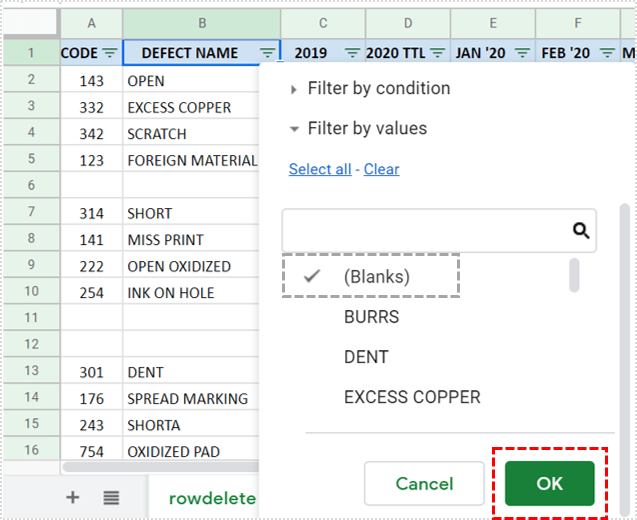
Task: Switch to the rowdelete sheet tab
Action: click(x=212, y=498)
